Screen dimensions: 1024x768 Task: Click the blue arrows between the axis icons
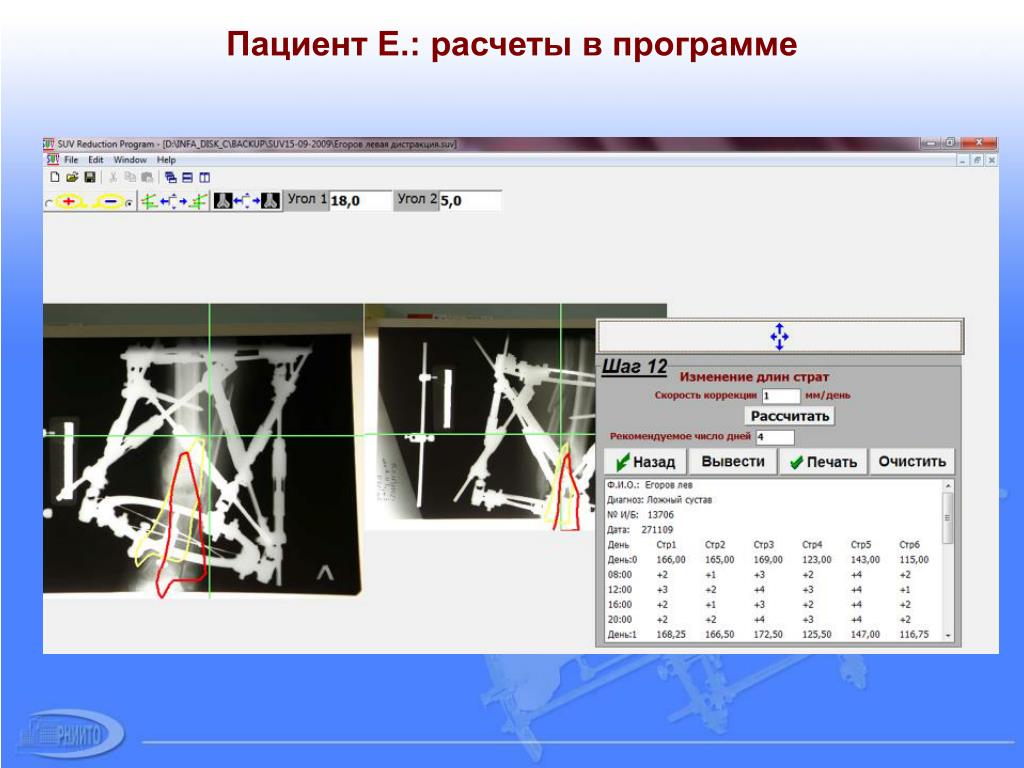tap(174, 202)
